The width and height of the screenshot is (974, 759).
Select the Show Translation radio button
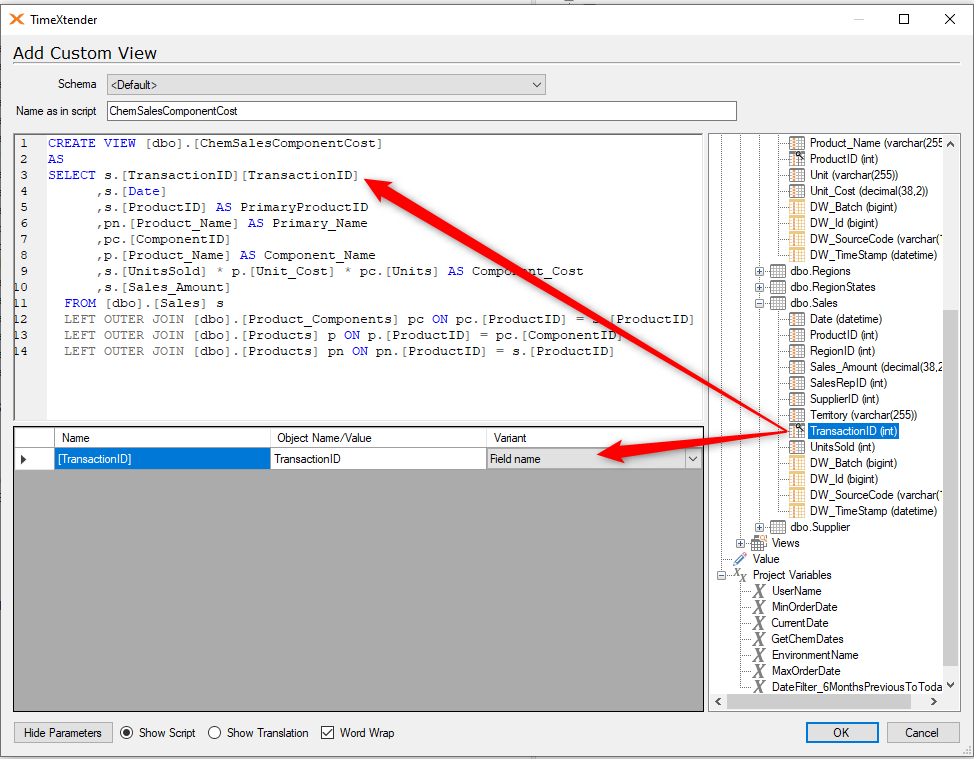click(x=215, y=733)
